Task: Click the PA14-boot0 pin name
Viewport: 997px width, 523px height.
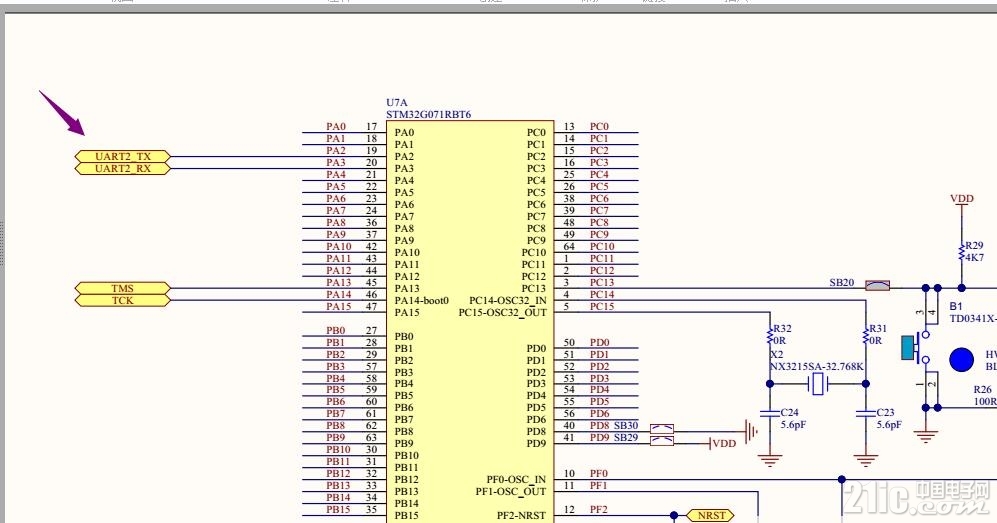Action: coord(422,301)
